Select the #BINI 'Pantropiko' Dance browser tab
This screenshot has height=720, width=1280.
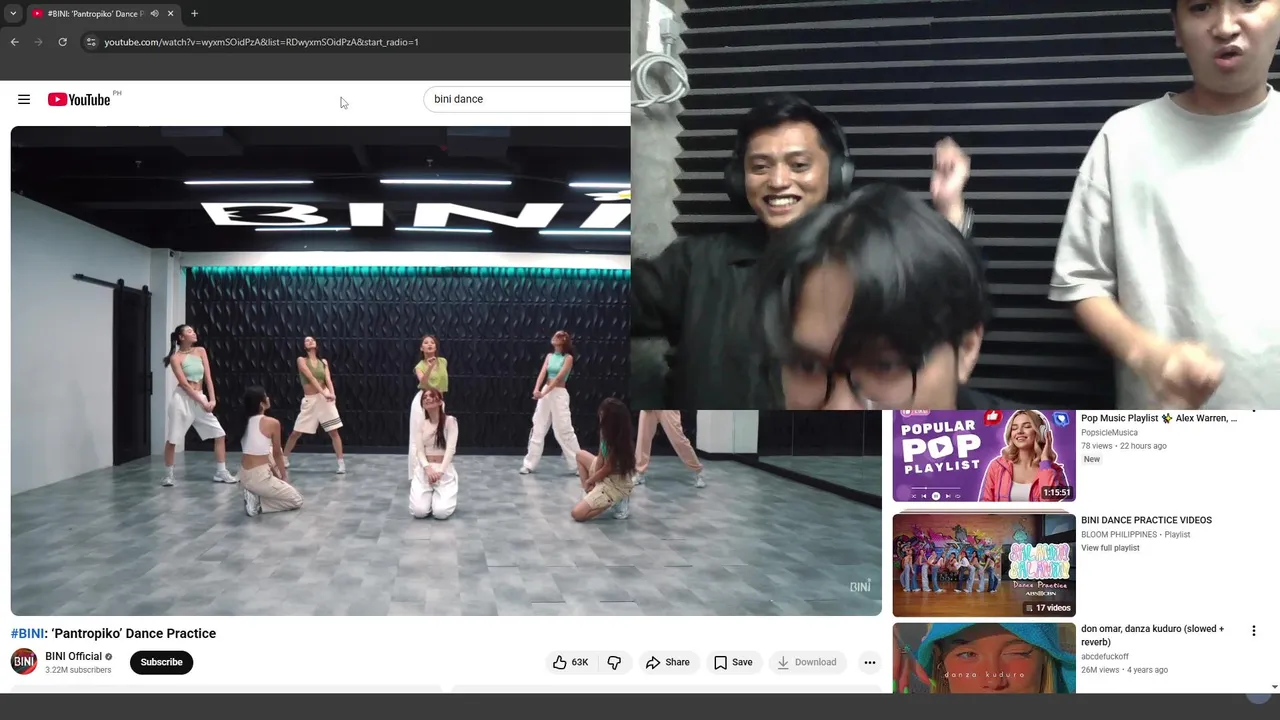102,14
